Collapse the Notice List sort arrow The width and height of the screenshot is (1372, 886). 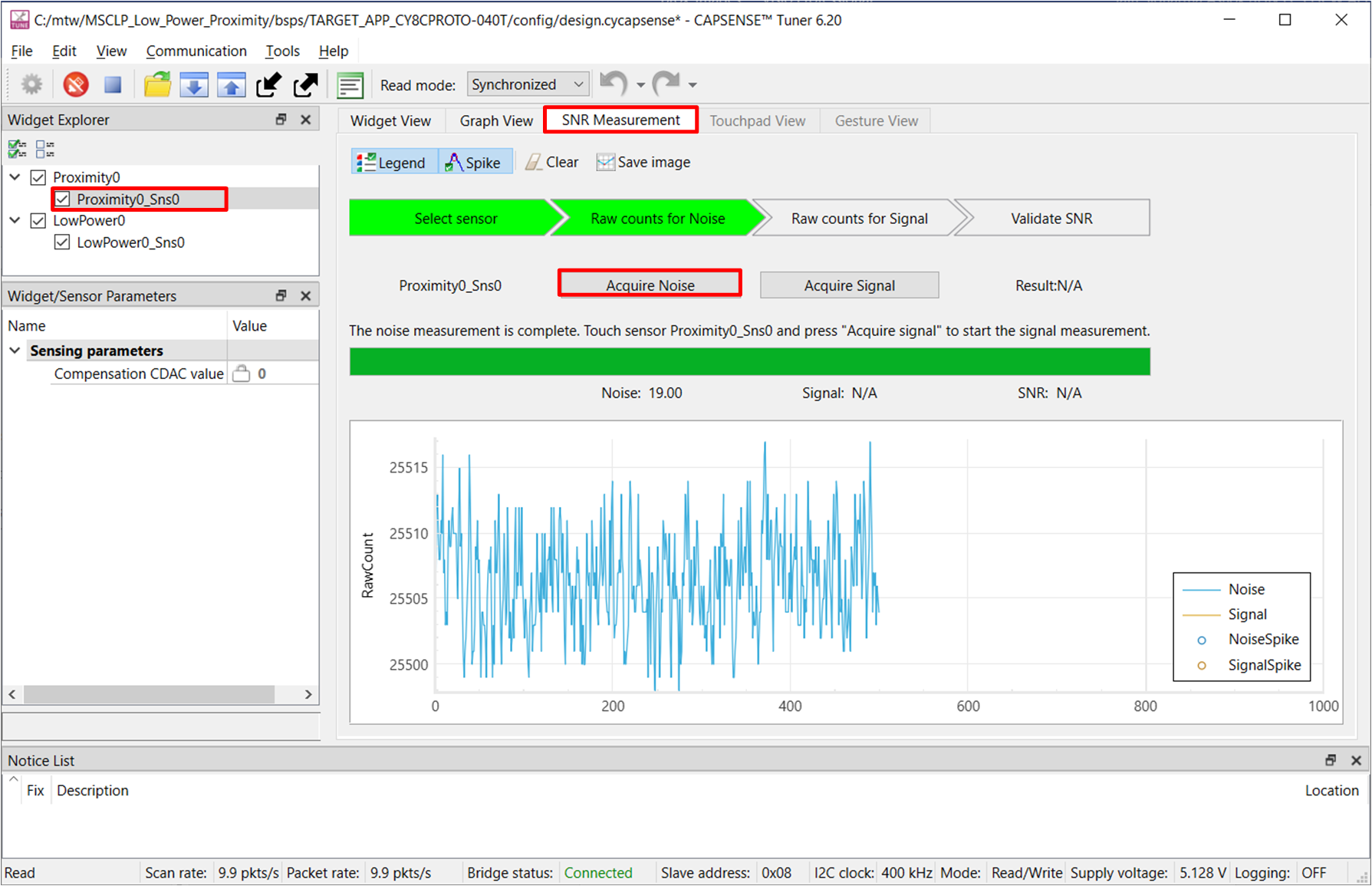pyautogui.click(x=14, y=779)
